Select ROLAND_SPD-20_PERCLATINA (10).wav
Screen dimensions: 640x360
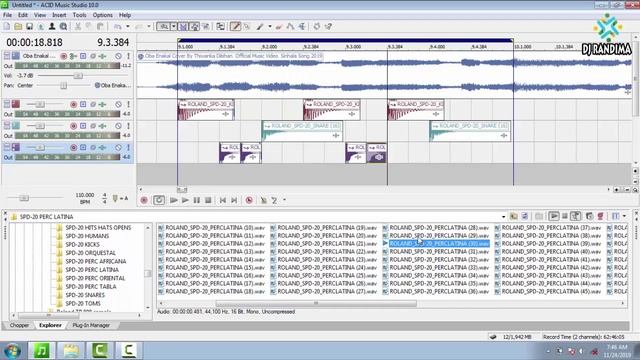[x=215, y=228]
